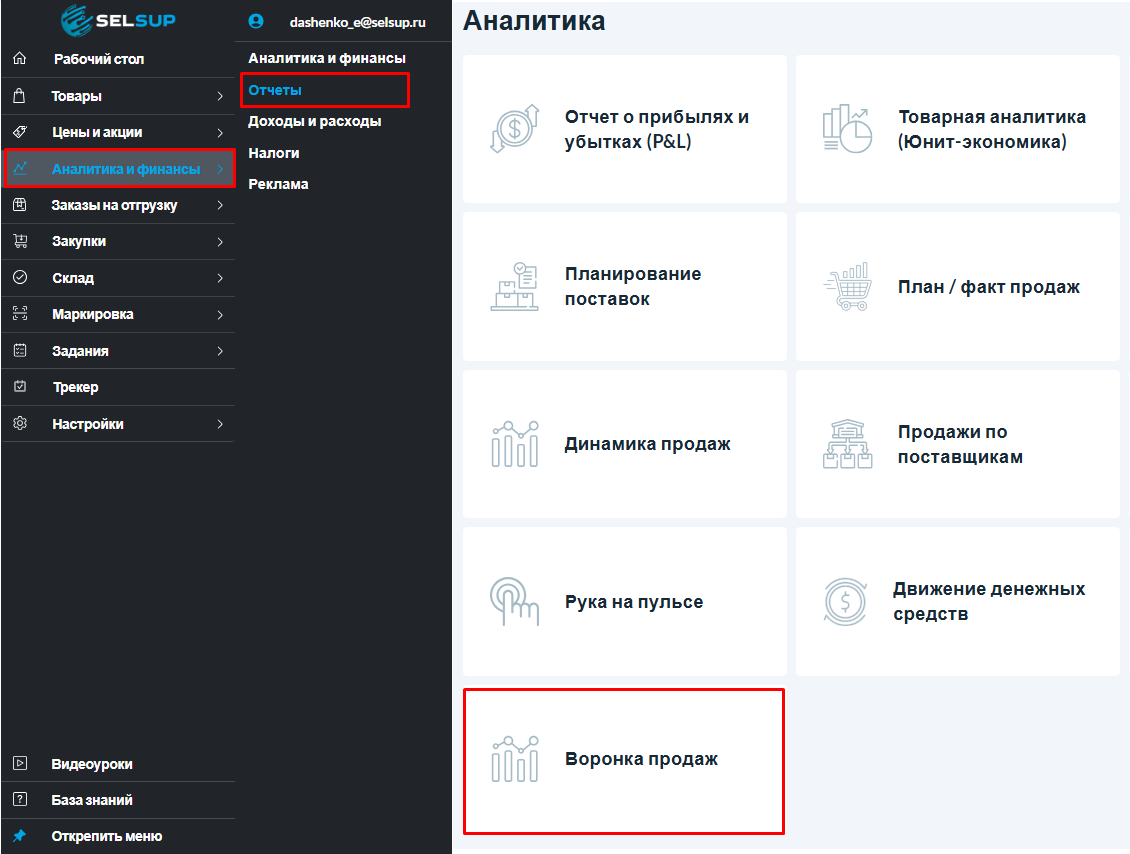
Task: Click the play icon beside Видеоуроки
Action: tap(20, 763)
